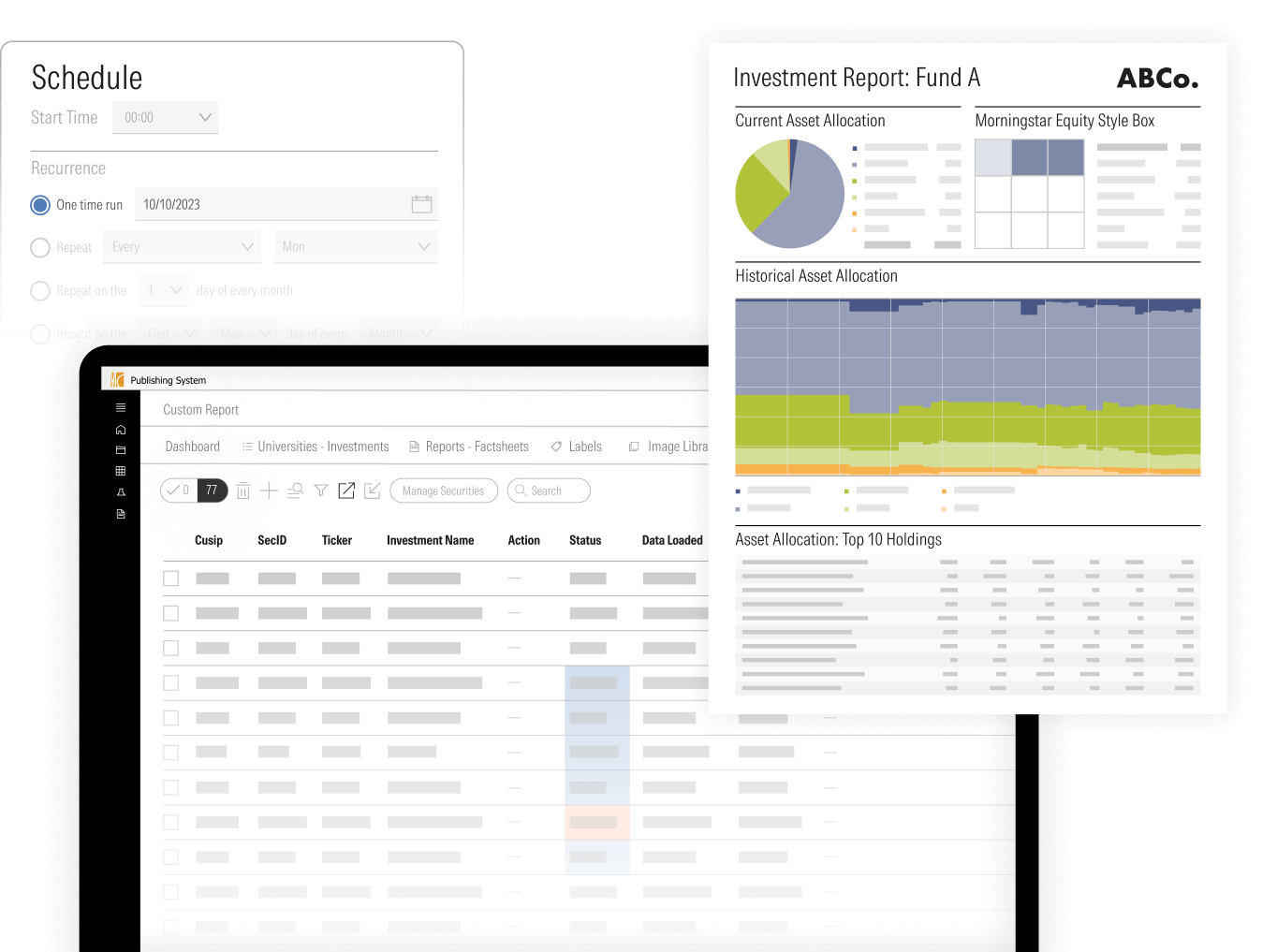The width and height of the screenshot is (1277, 952).
Task: Click the plus add icon
Action: coord(269,491)
